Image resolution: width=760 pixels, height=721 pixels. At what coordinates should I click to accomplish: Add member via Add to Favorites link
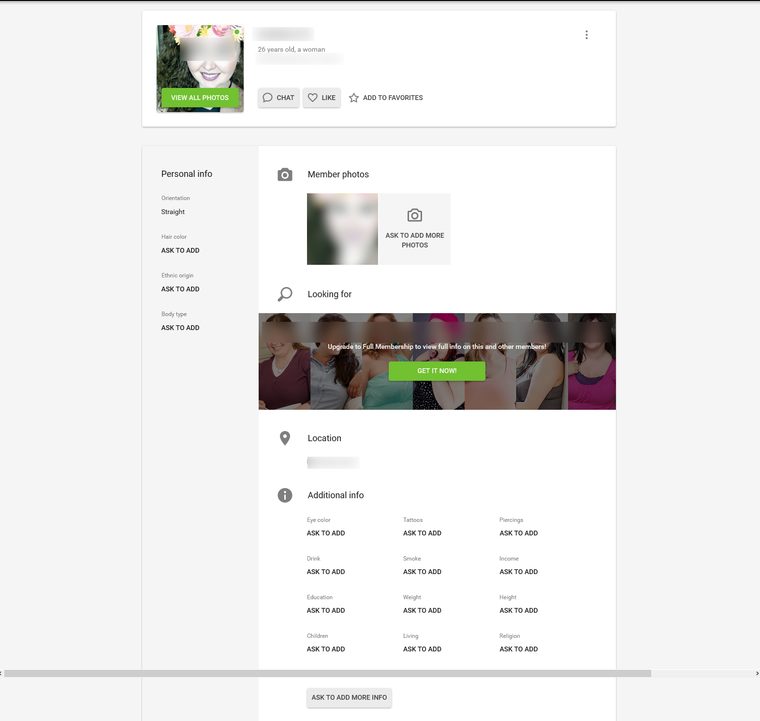click(386, 97)
